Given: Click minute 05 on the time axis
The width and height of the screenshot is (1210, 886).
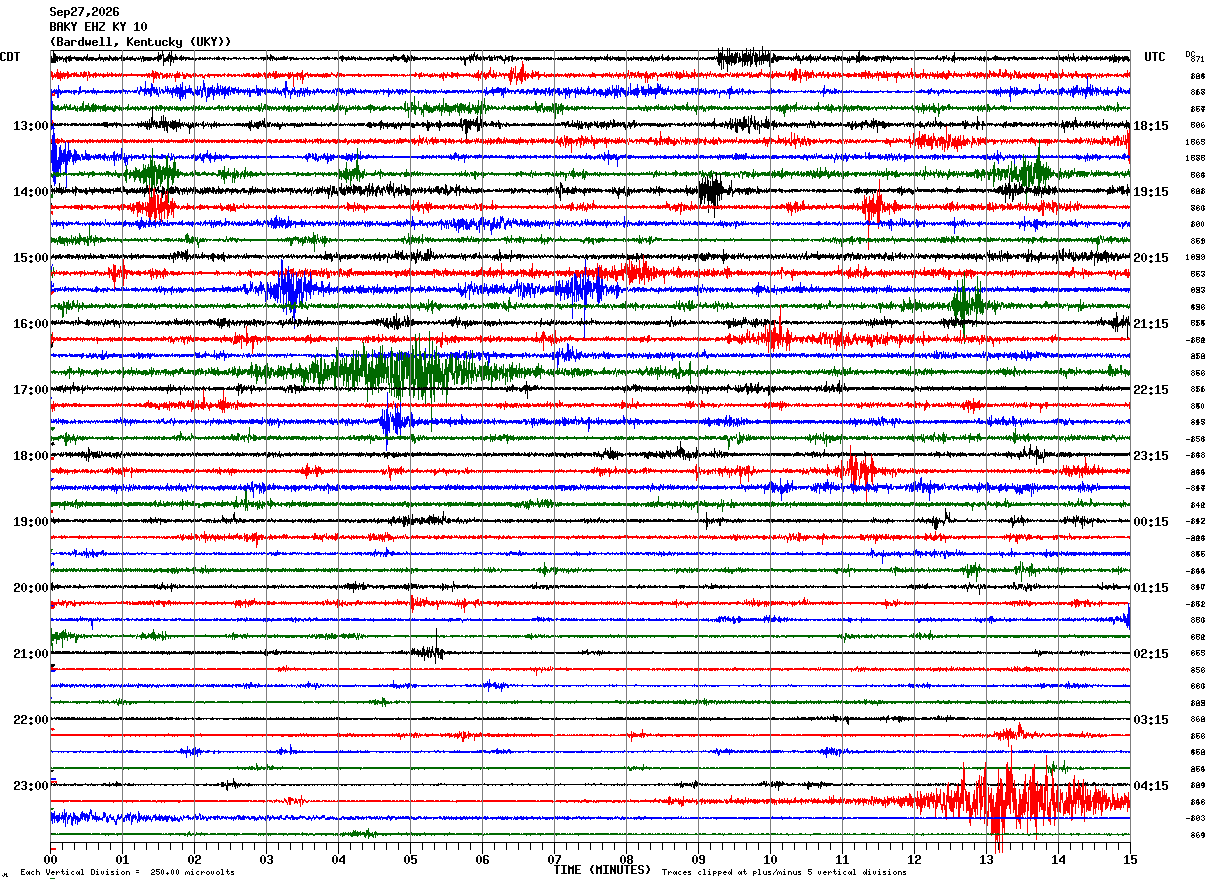Looking at the screenshot, I should (410, 859).
